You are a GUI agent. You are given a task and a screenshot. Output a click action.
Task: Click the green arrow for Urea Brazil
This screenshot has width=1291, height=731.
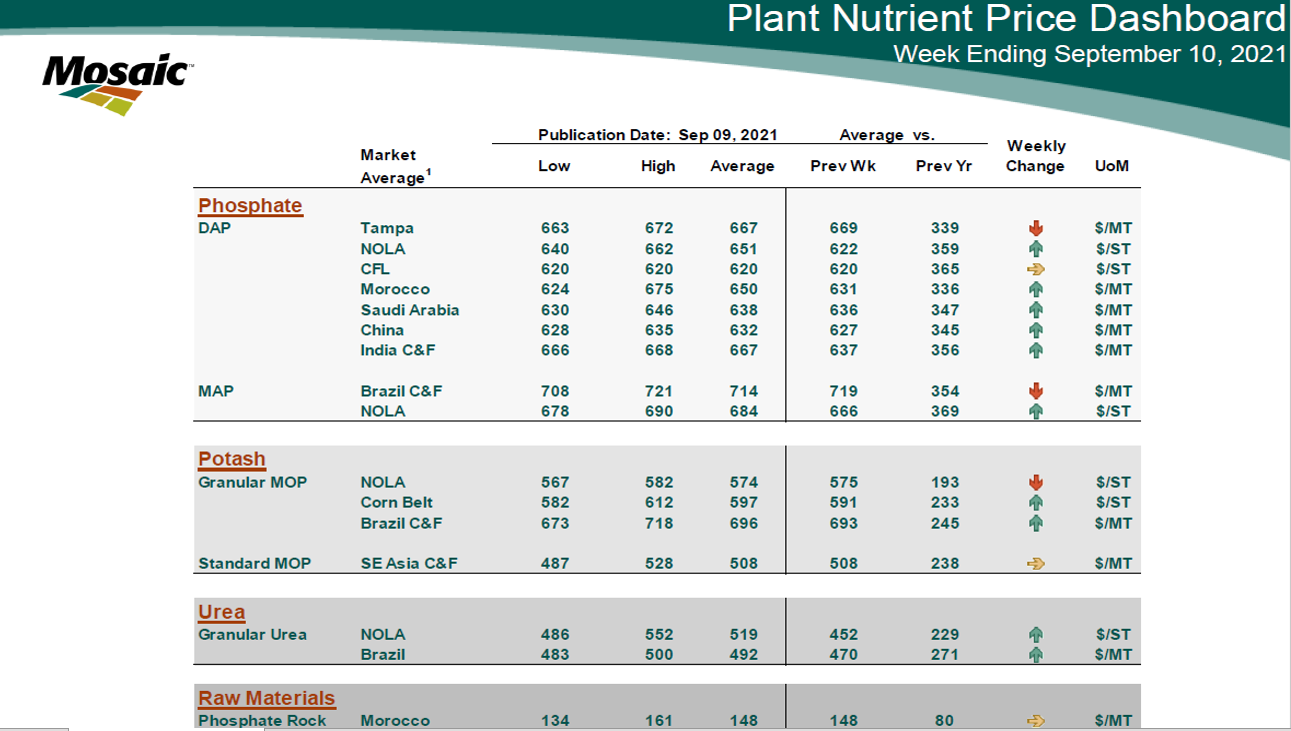[1035, 655]
